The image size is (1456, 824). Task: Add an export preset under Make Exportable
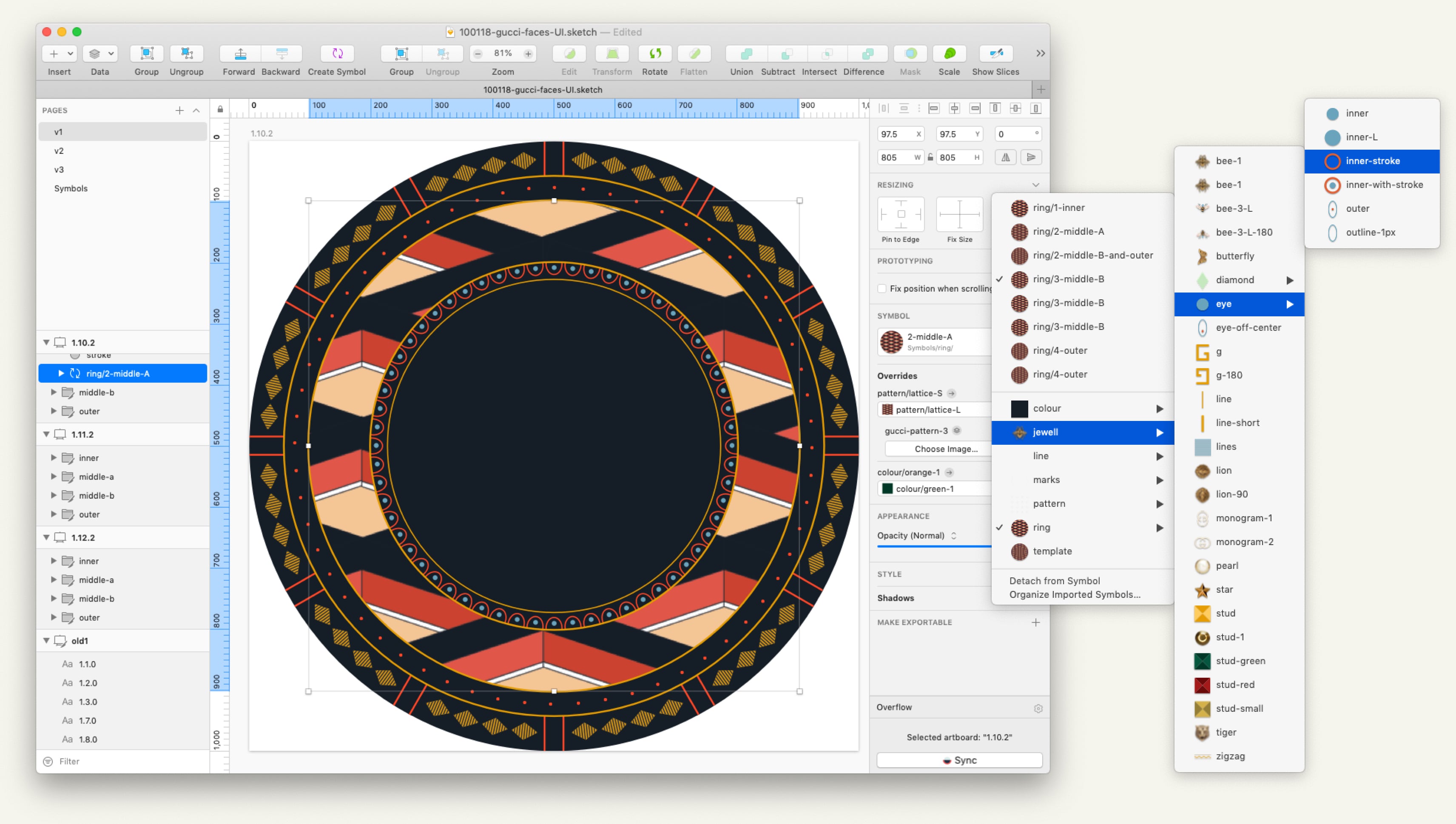[x=1035, y=622]
